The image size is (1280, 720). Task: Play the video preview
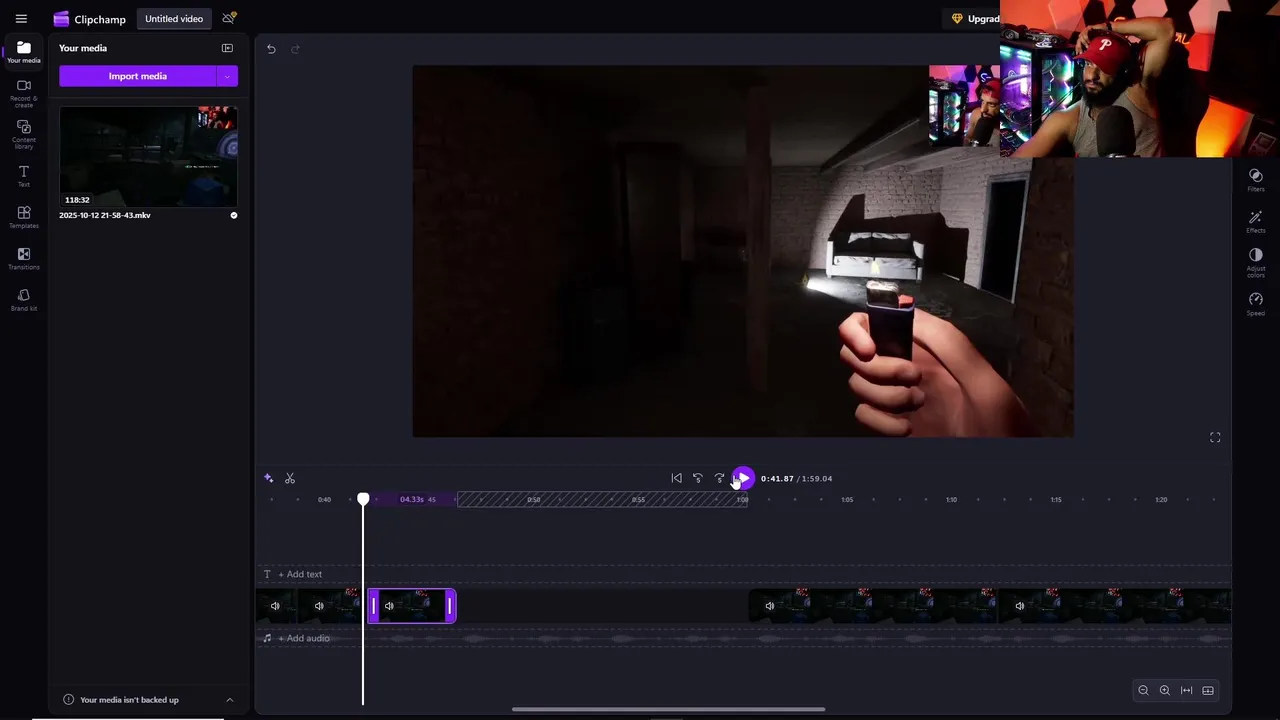(x=743, y=478)
